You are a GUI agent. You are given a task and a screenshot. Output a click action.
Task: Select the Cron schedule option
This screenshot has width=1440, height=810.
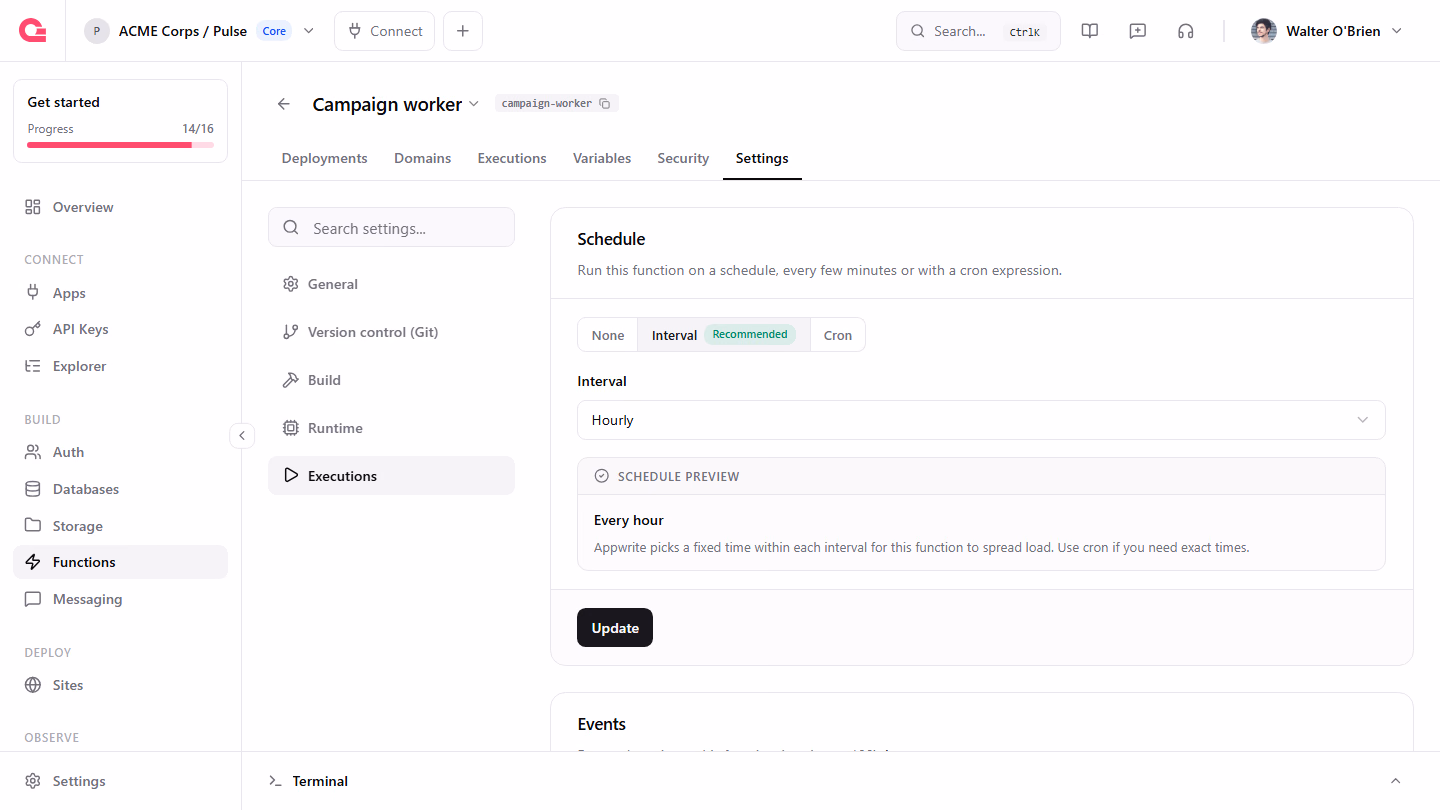click(838, 335)
